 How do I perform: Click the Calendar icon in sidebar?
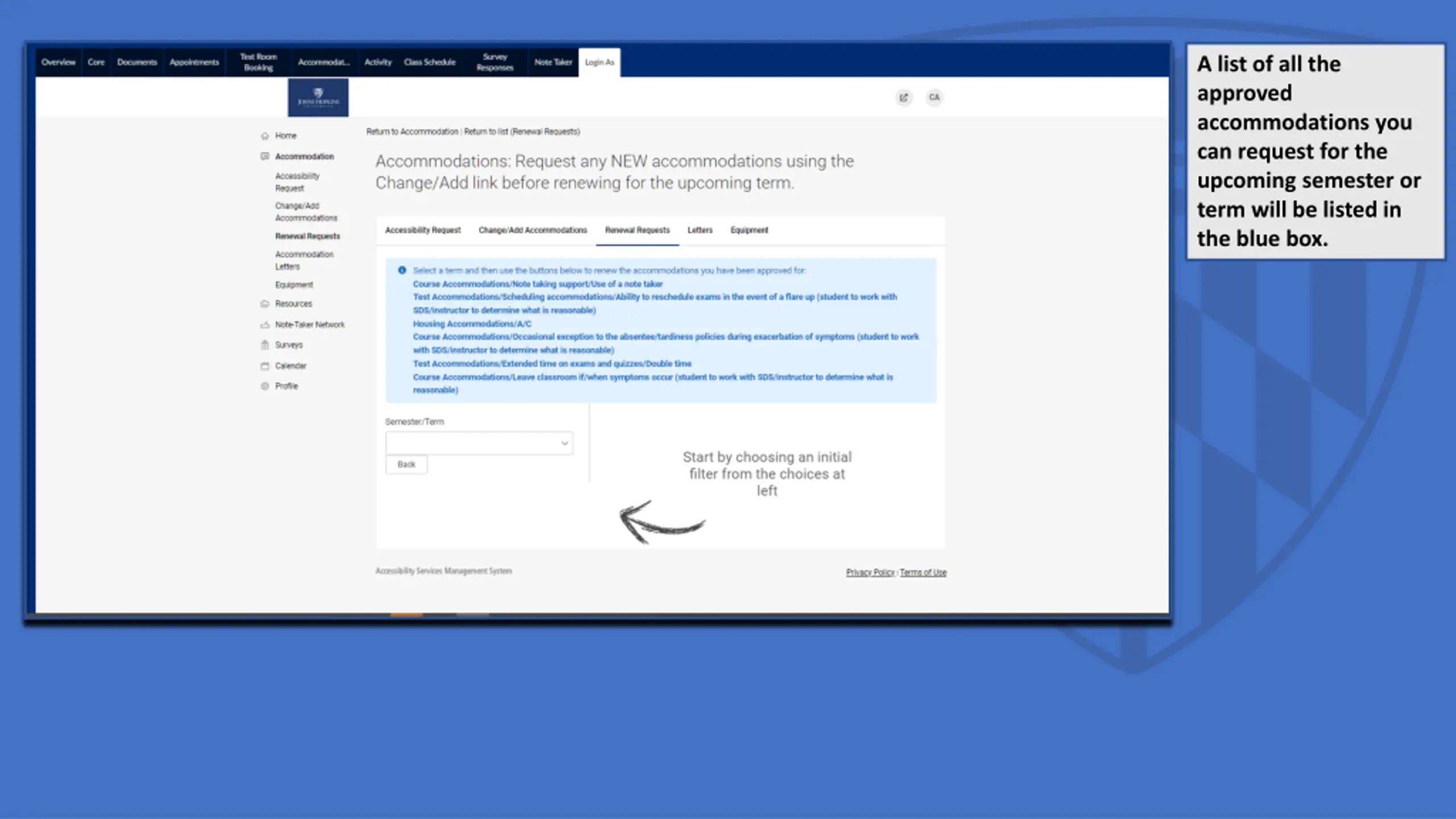click(x=264, y=366)
